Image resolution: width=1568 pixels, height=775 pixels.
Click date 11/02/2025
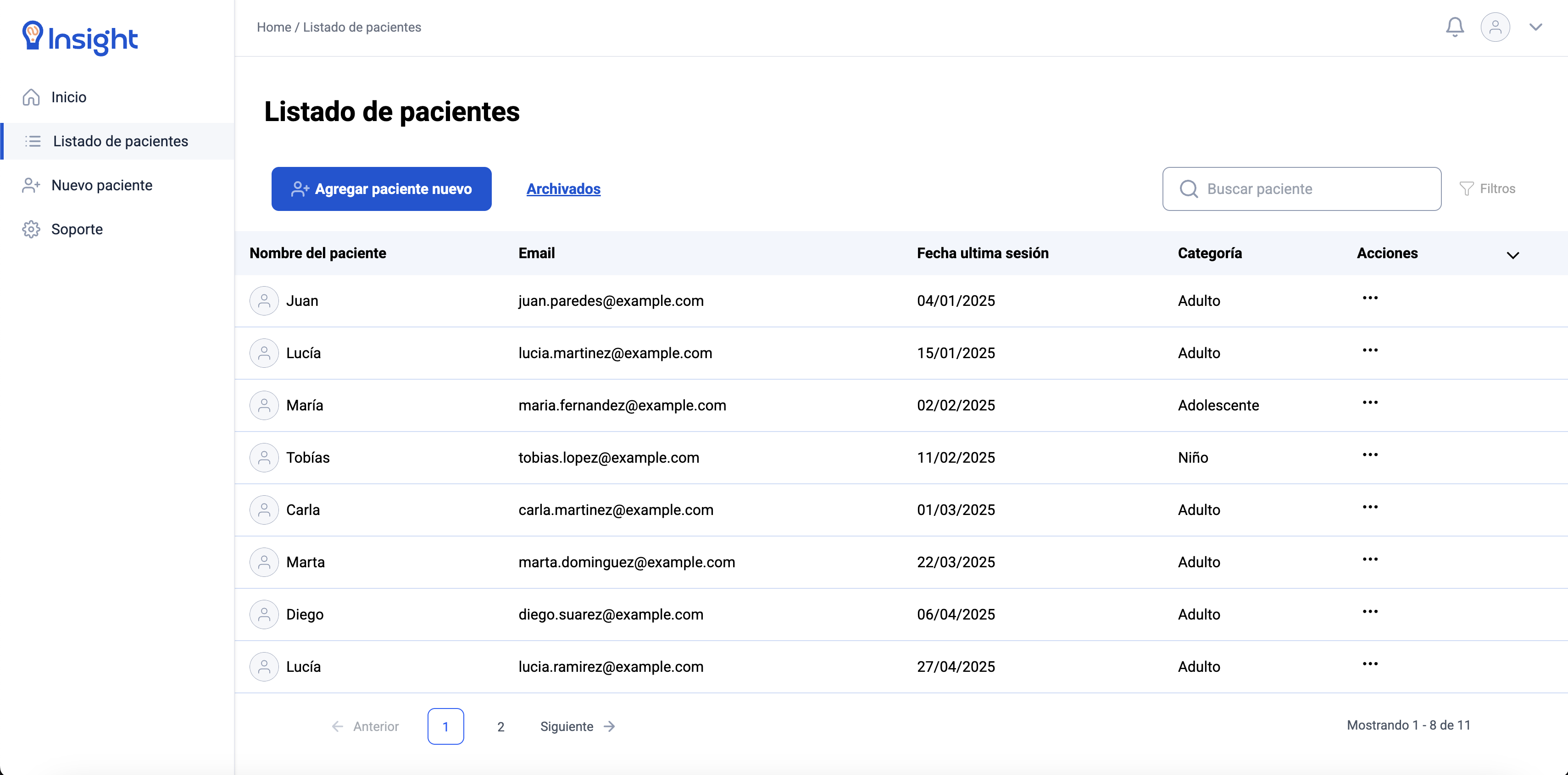(956, 458)
